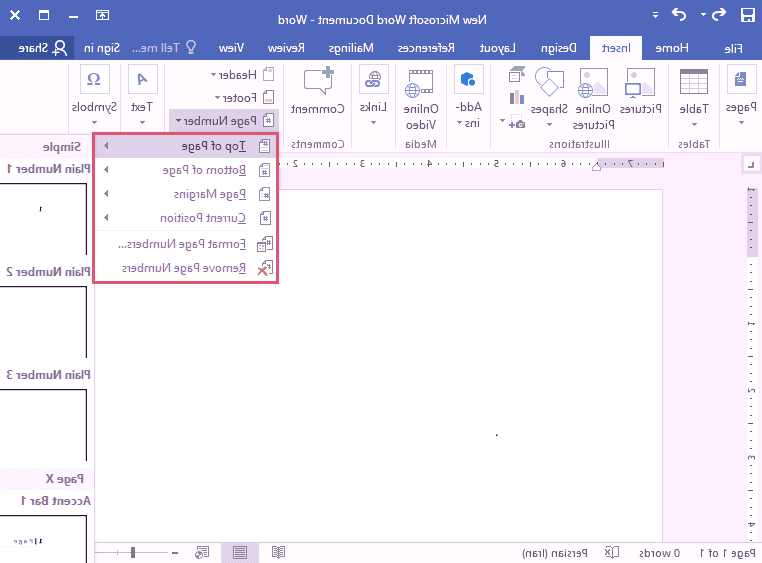The height and width of the screenshot is (563, 762).
Task: Pick the Plain Number 3 thumbnail
Action: point(44,425)
